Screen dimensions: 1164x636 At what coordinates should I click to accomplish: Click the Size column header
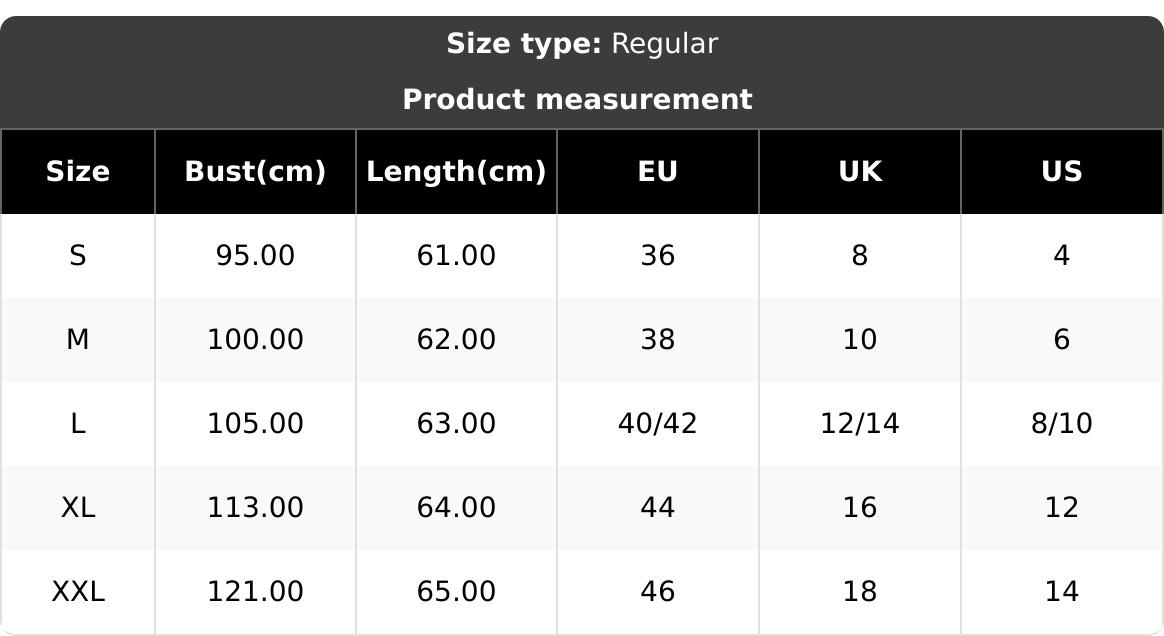[x=78, y=172]
